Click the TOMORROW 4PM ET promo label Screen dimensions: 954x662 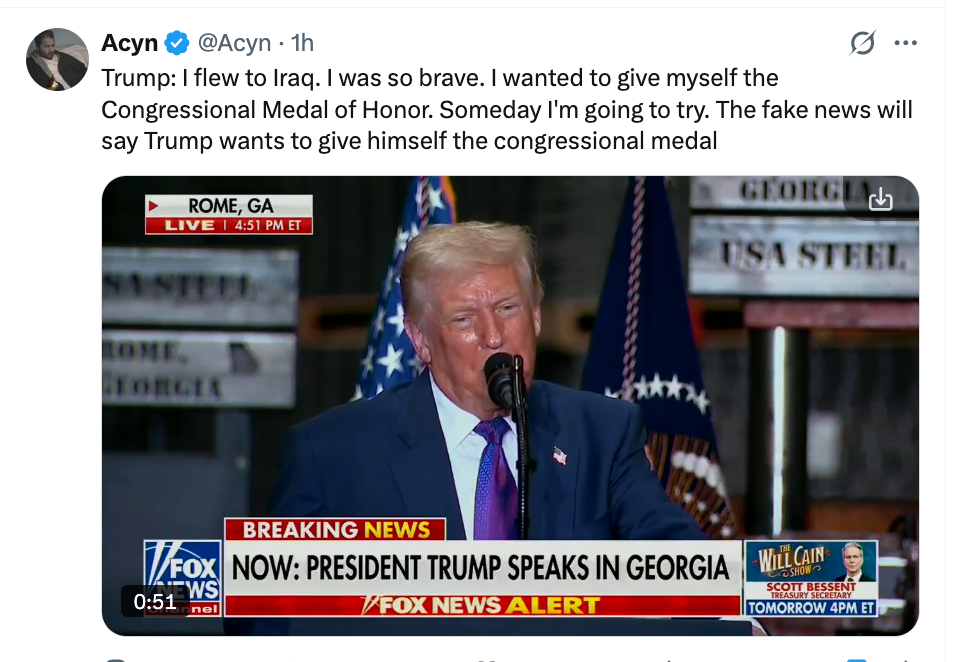pyautogui.click(x=811, y=607)
